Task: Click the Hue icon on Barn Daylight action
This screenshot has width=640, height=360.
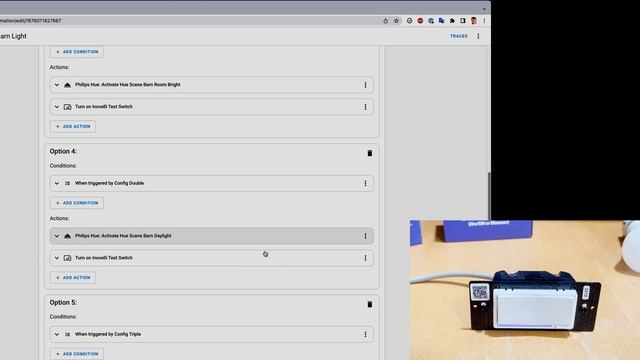Action: (67, 236)
